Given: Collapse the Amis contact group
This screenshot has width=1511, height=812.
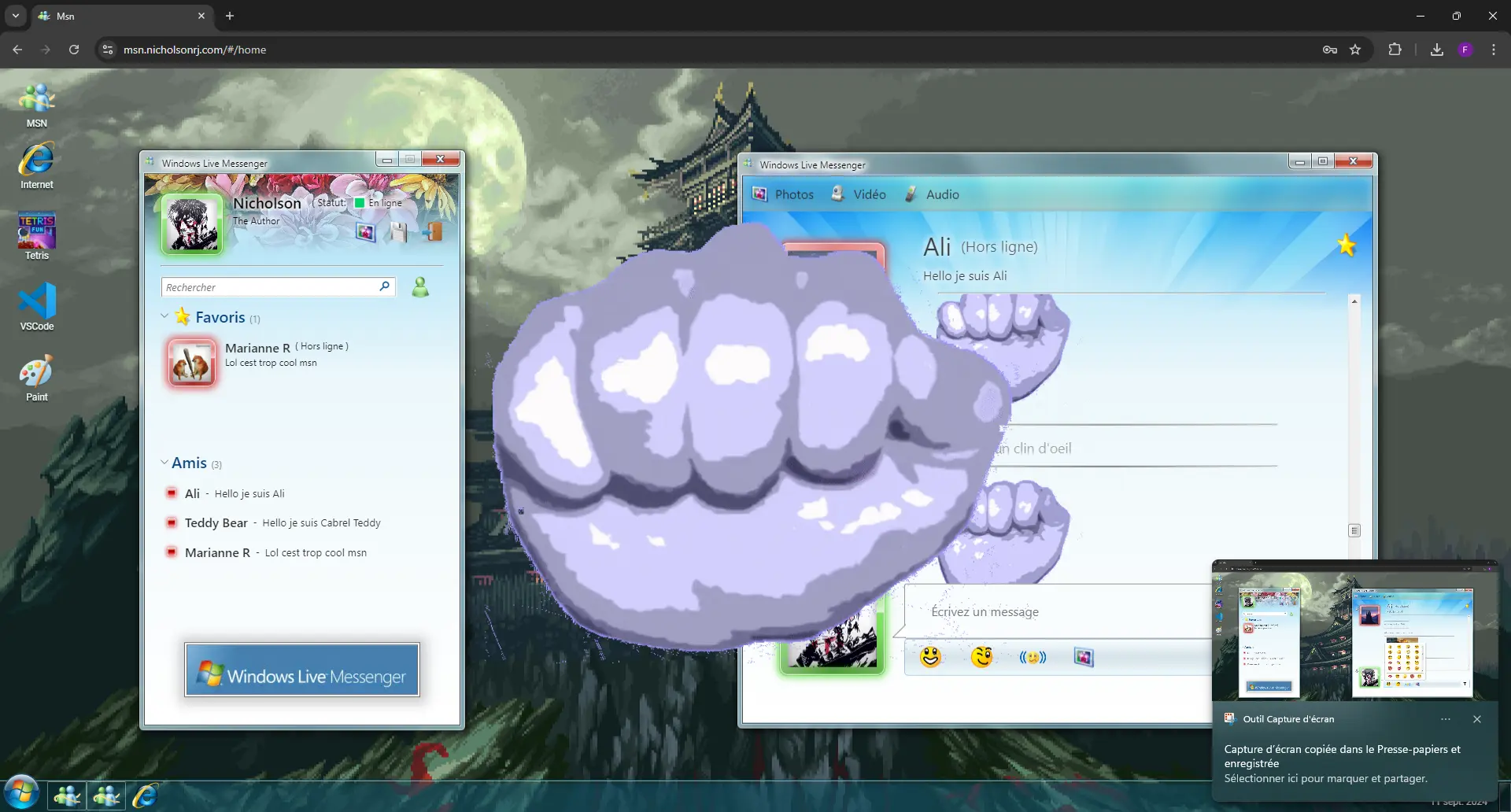Looking at the screenshot, I should 164,463.
